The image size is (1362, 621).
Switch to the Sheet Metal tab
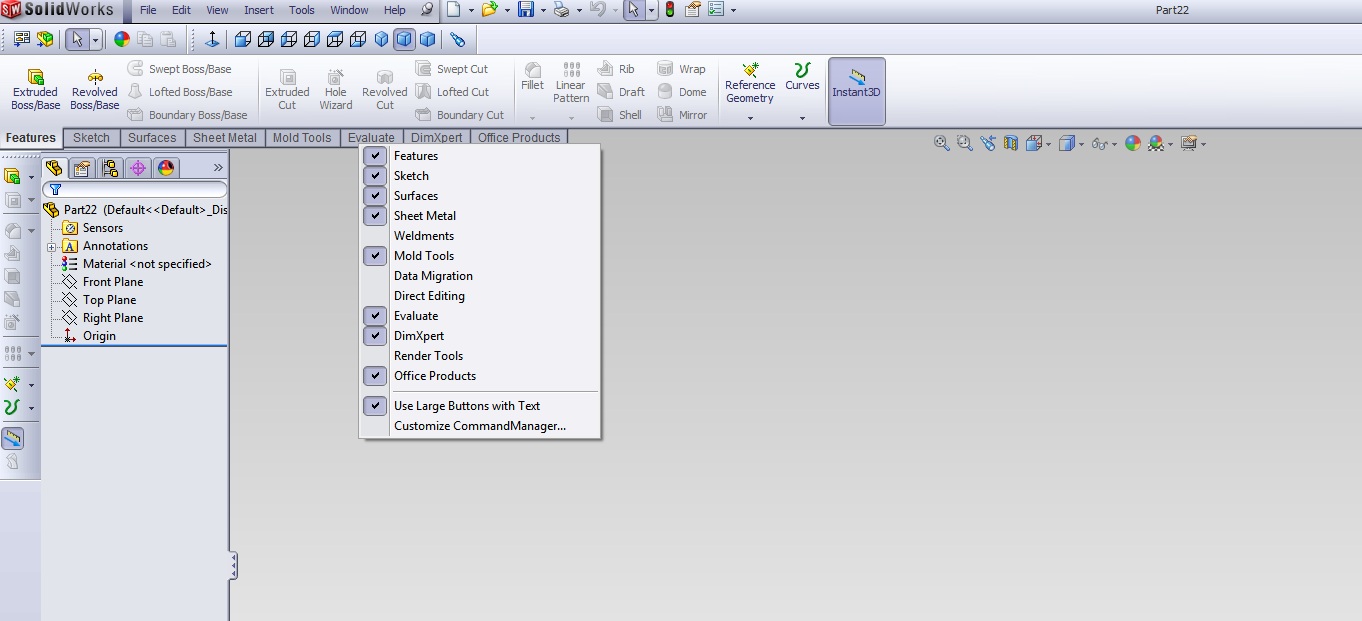(x=225, y=138)
